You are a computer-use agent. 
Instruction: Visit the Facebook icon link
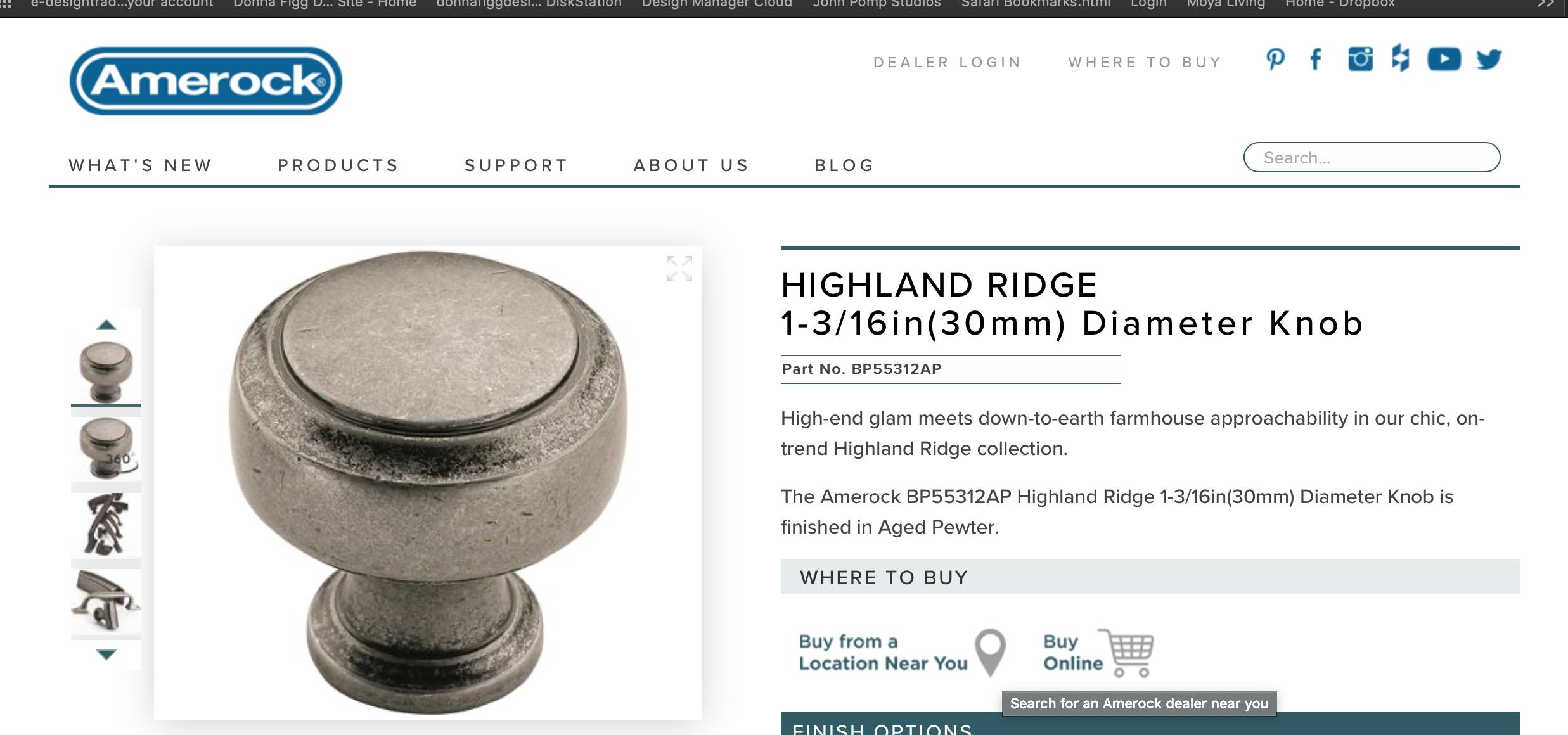coord(1316,59)
